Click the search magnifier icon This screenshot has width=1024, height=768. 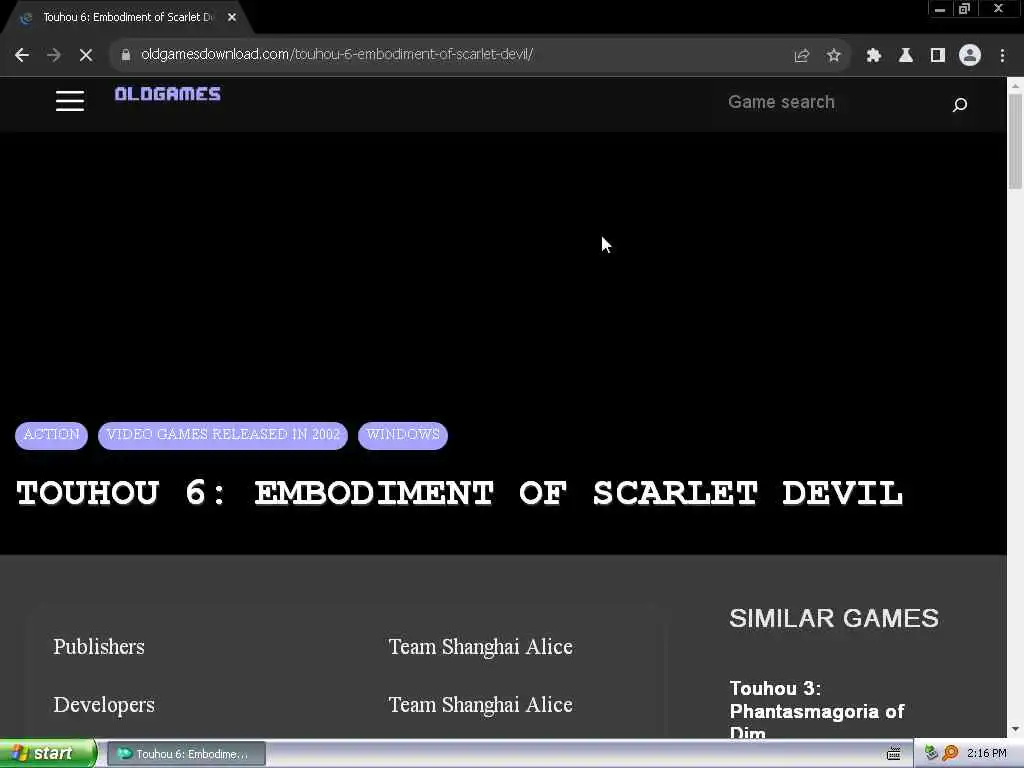[x=959, y=104]
